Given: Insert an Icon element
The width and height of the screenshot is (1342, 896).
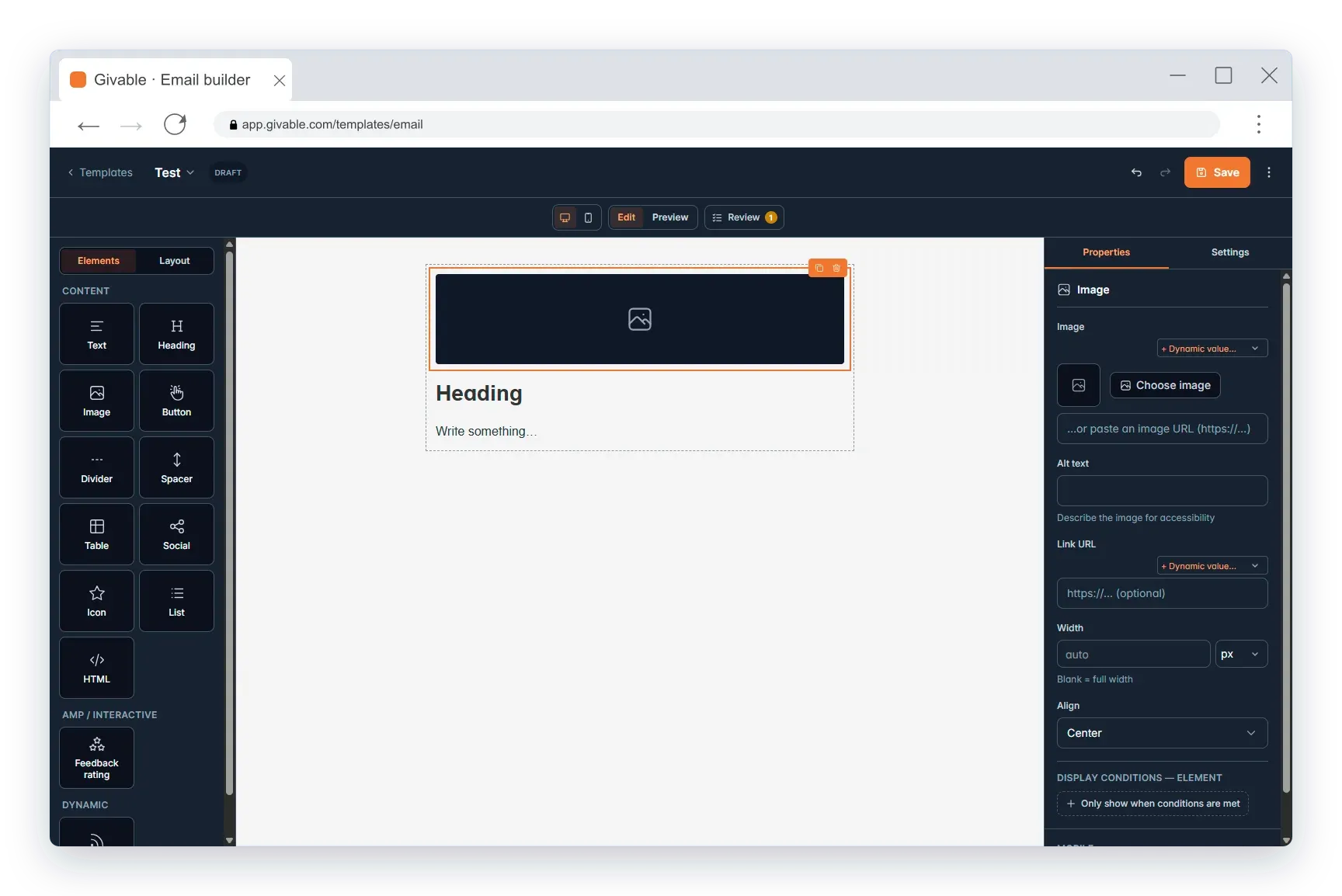Looking at the screenshot, I should [96, 601].
